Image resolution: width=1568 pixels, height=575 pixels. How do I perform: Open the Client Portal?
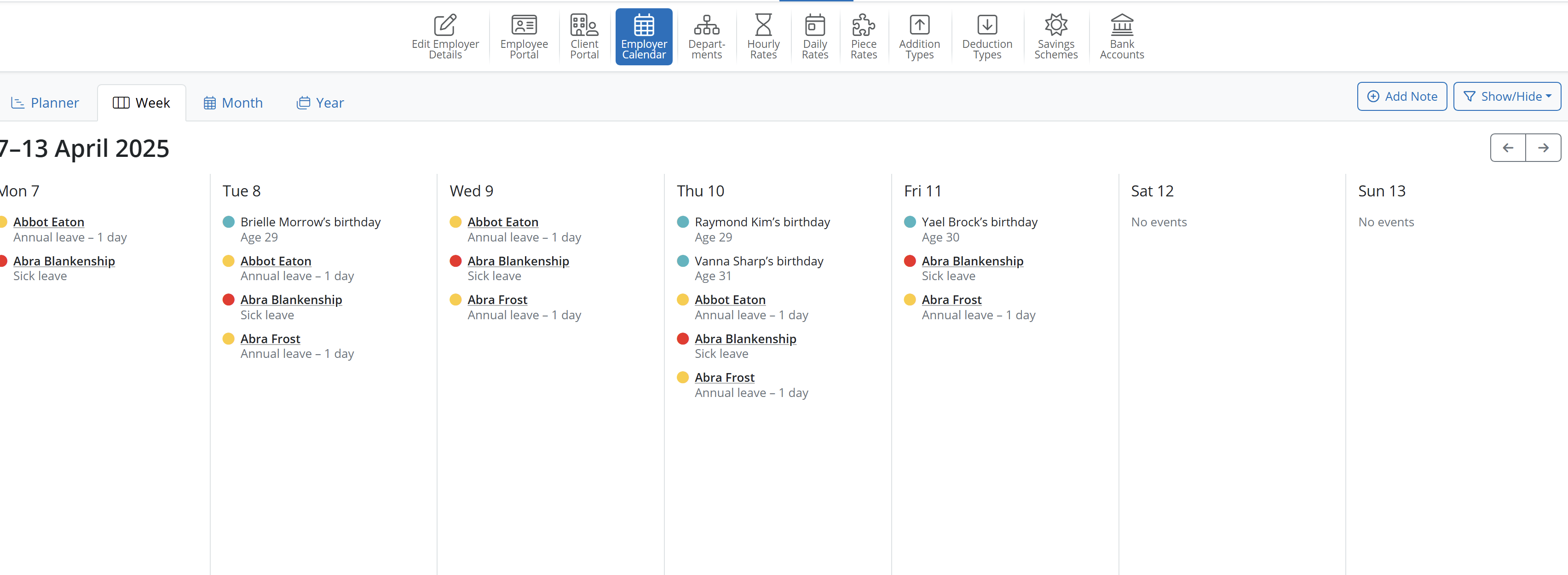click(x=584, y=36)
